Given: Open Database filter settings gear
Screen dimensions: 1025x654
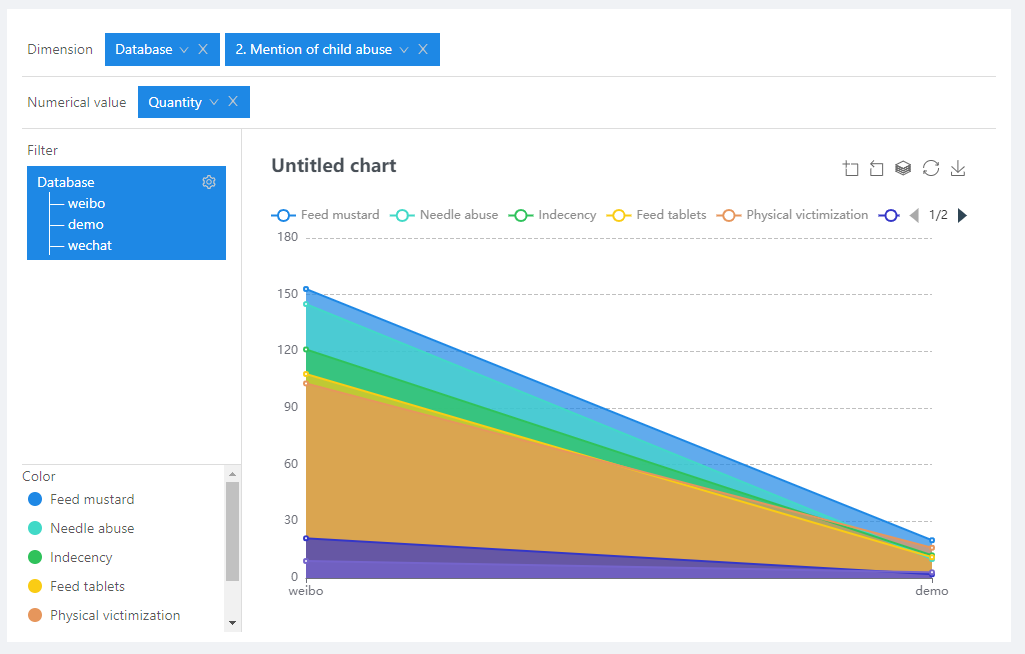Looking at the screenshot, I should tap(209, 182).
